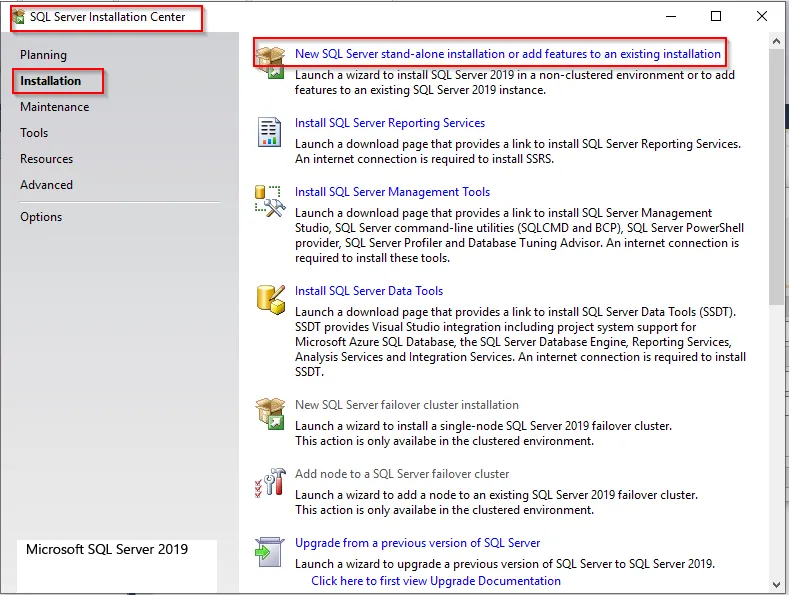Click the scrollbar up arrow
Screen dimensions: 789x595
pos(776,42)
